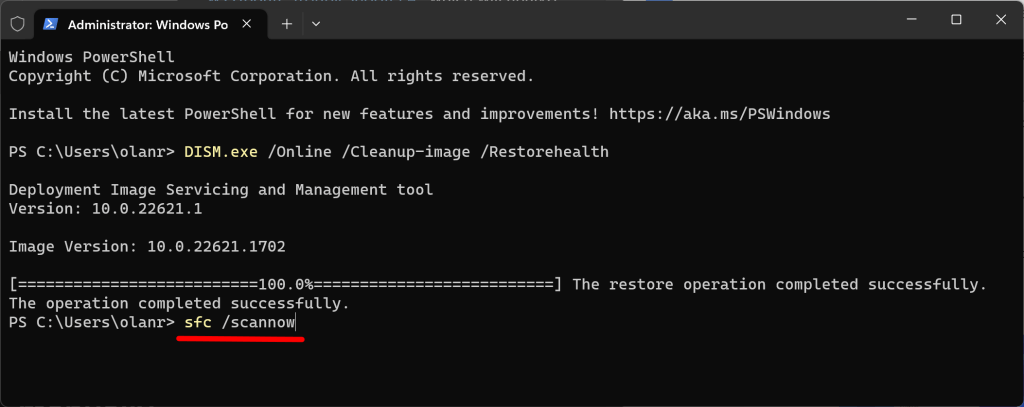Screen dimensions: 1024x407
Task: Click "Deployment Image Servicing and Management tool" text
Action: coord(221,190)
